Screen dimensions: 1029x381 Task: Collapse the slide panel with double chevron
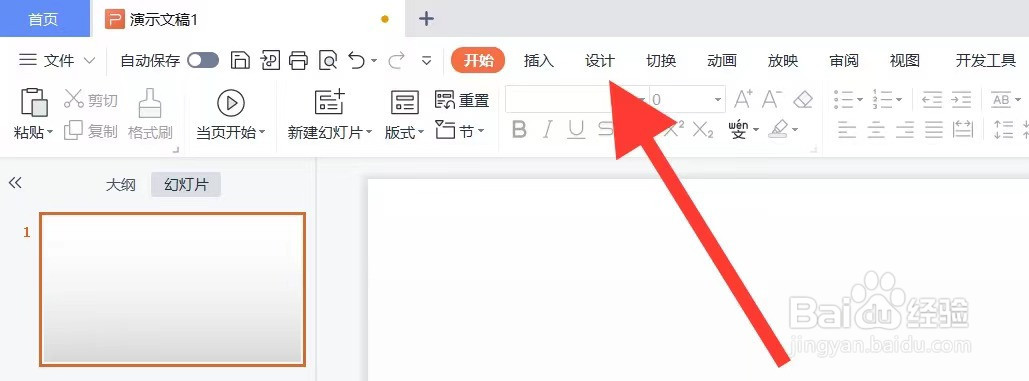[x=15, y=183]
